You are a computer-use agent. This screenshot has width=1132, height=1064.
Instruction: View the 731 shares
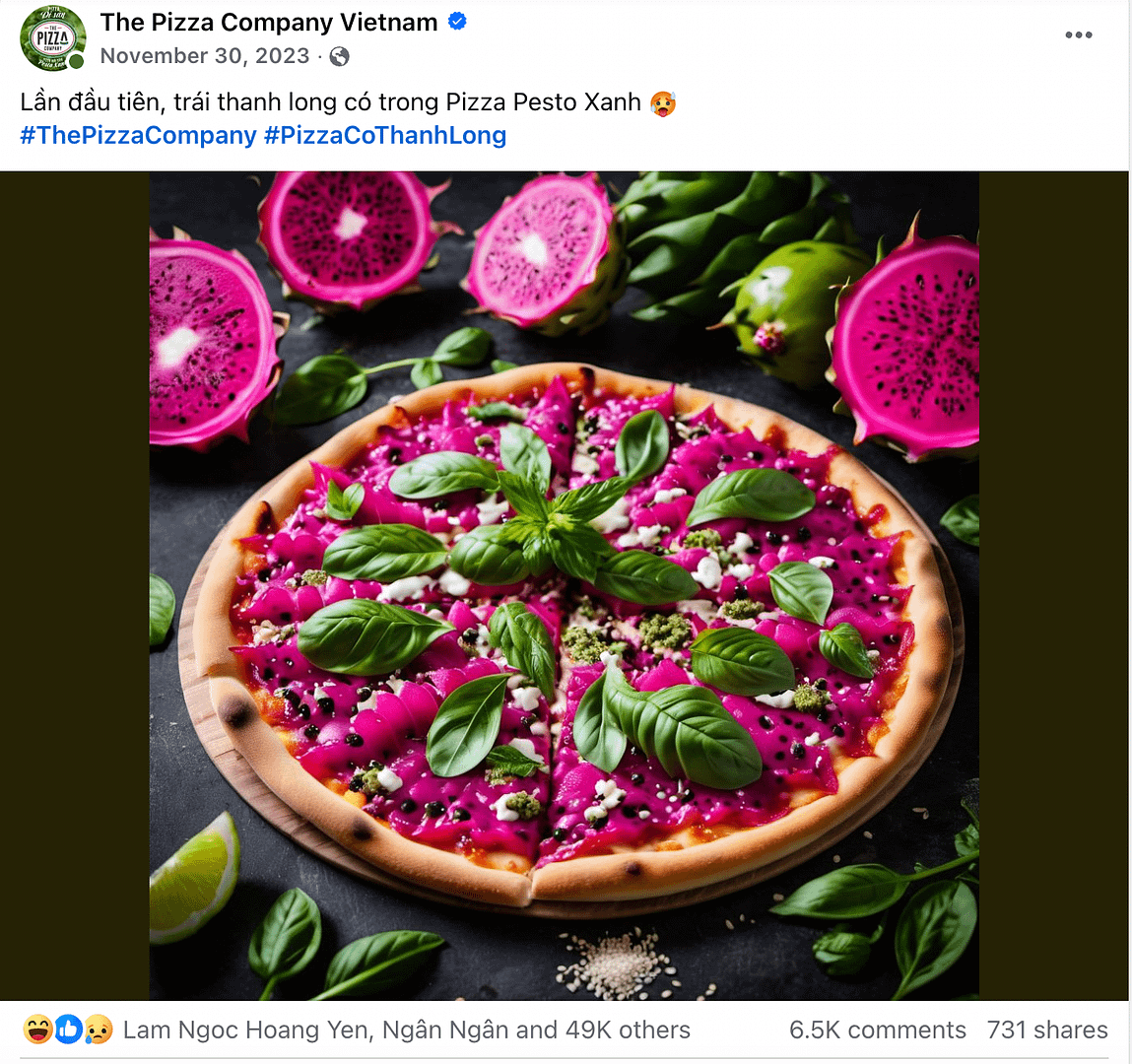tap(1047, 1031)
